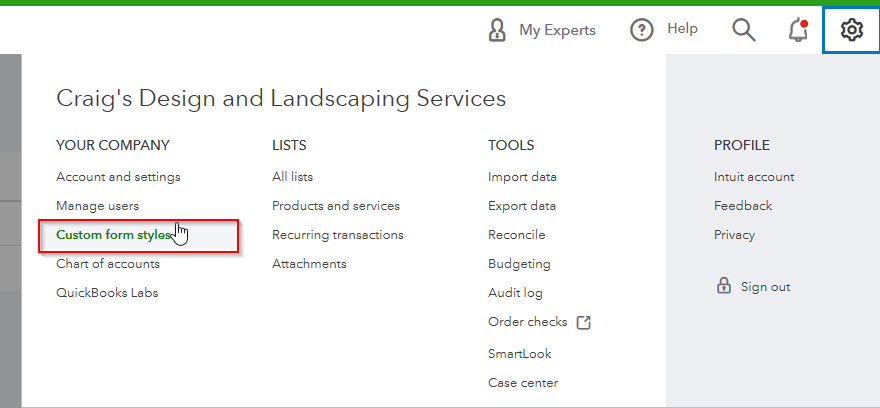
Task: Click the Search magnifier icon
Action: coord(744,29)
